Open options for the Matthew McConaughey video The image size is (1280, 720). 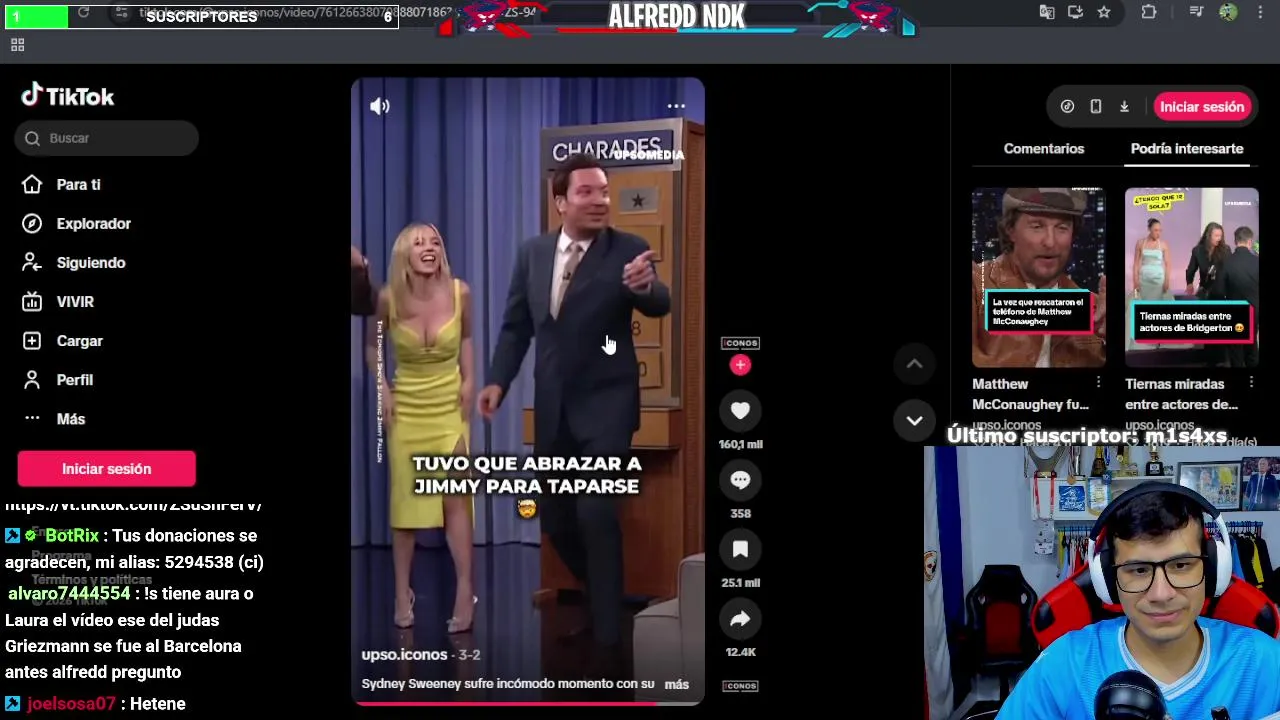[1098, 383]
